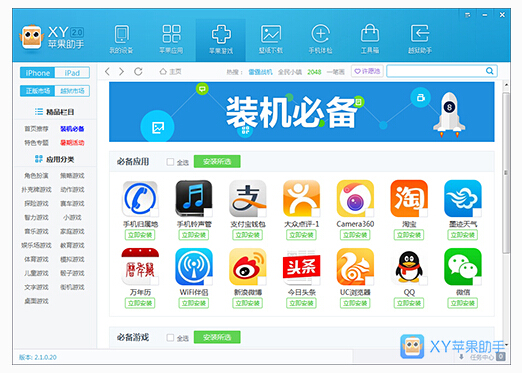This screenshot has height=373, width=522.
Task: Open the 许愿池 wishing pool button
Action: [x=367, y=71]
